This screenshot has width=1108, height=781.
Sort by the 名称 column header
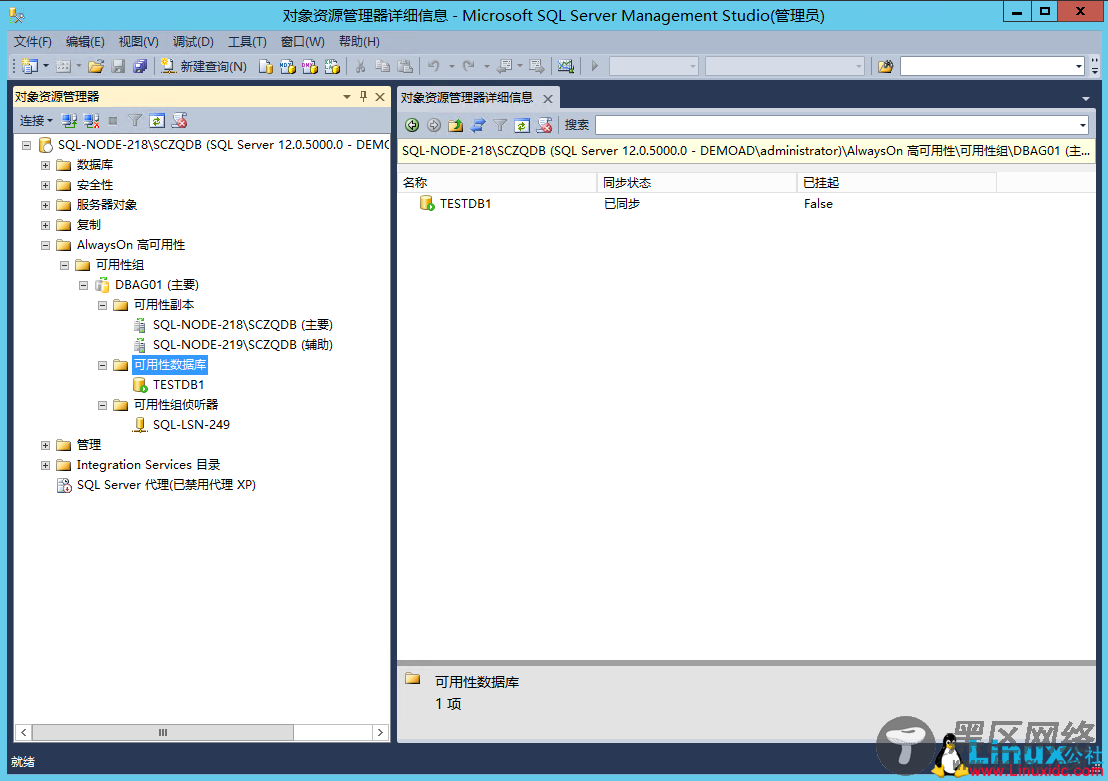point(497,182)
